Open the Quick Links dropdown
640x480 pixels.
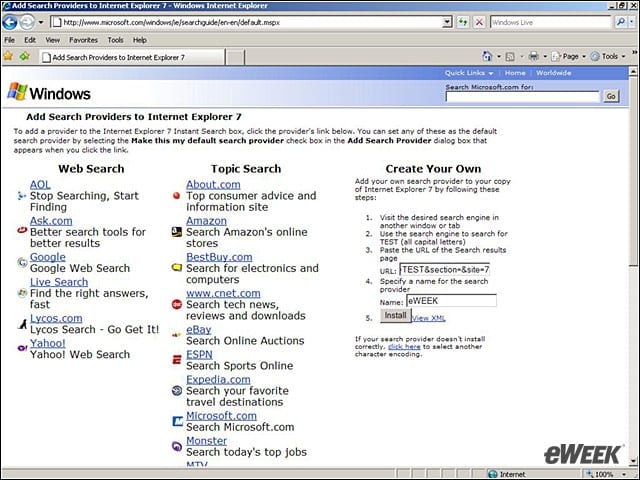click(x=469, y=73)
